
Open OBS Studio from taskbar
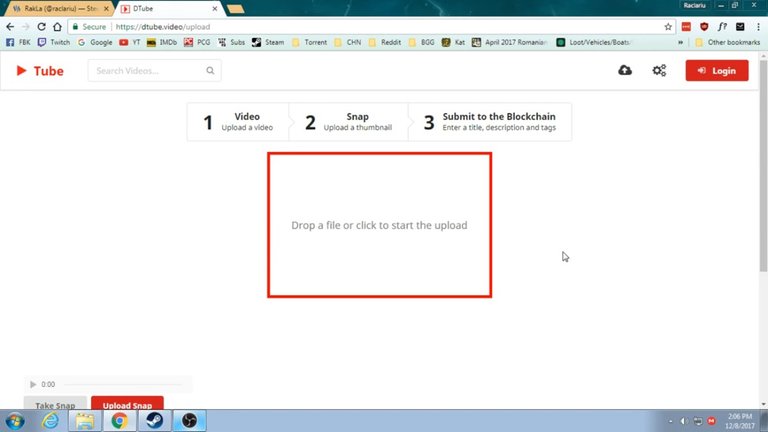[190, 421]
